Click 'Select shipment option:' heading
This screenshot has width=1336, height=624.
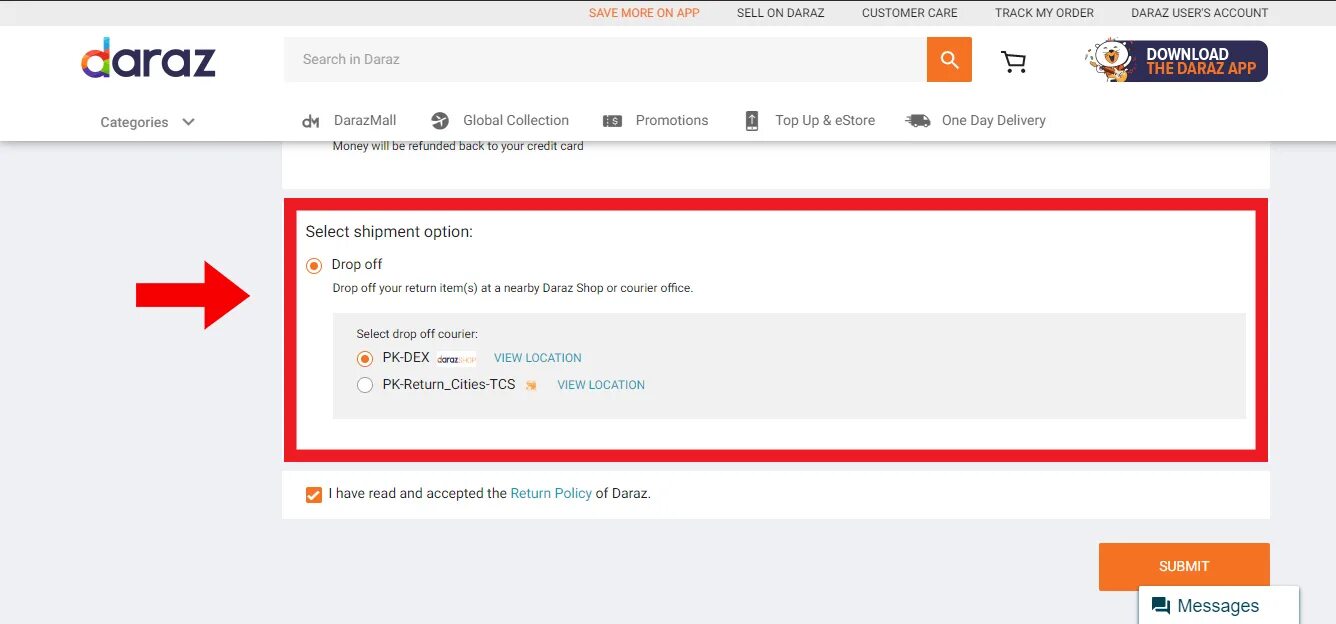[389, 231]
